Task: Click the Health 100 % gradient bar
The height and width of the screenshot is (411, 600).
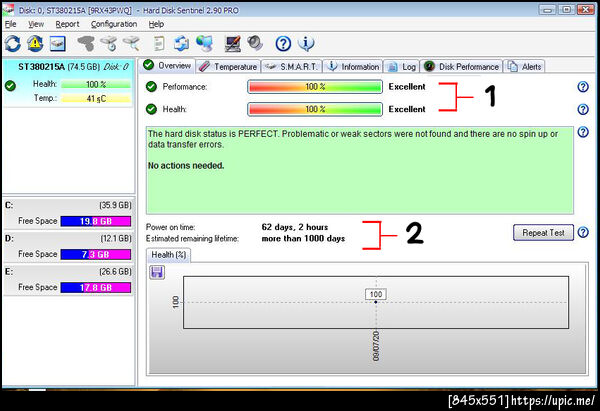Action: pyautogui.click(x=315, y=109)
